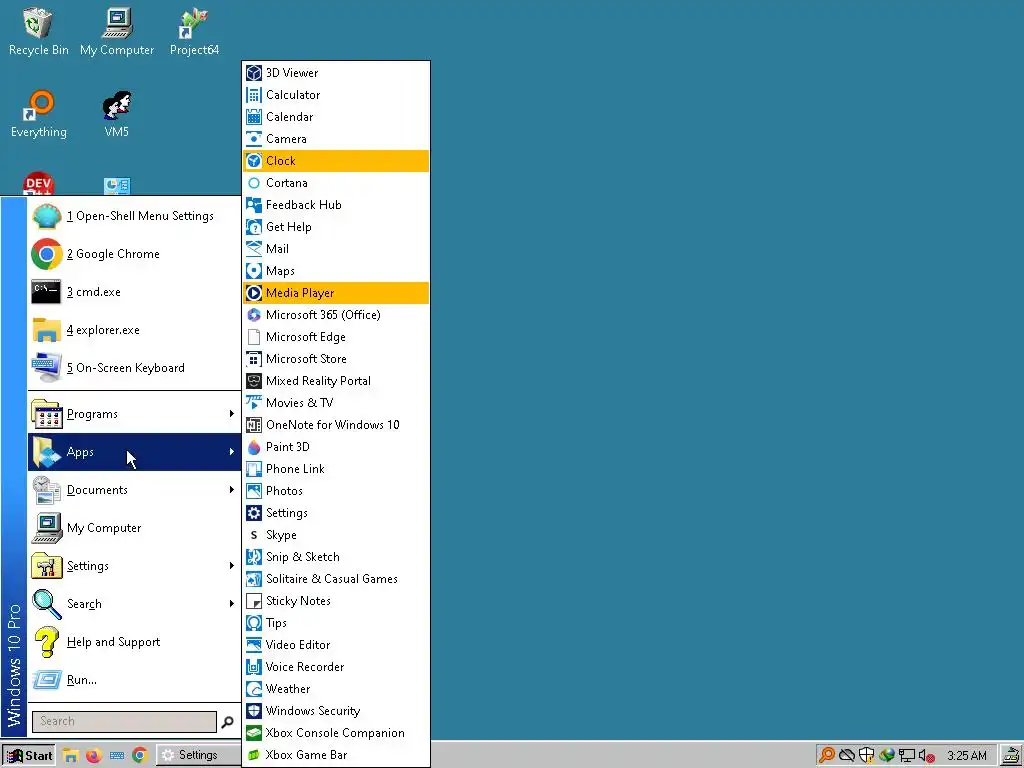Open the Run... dialog
This screenshot has width=1024, height=768.
135,680
